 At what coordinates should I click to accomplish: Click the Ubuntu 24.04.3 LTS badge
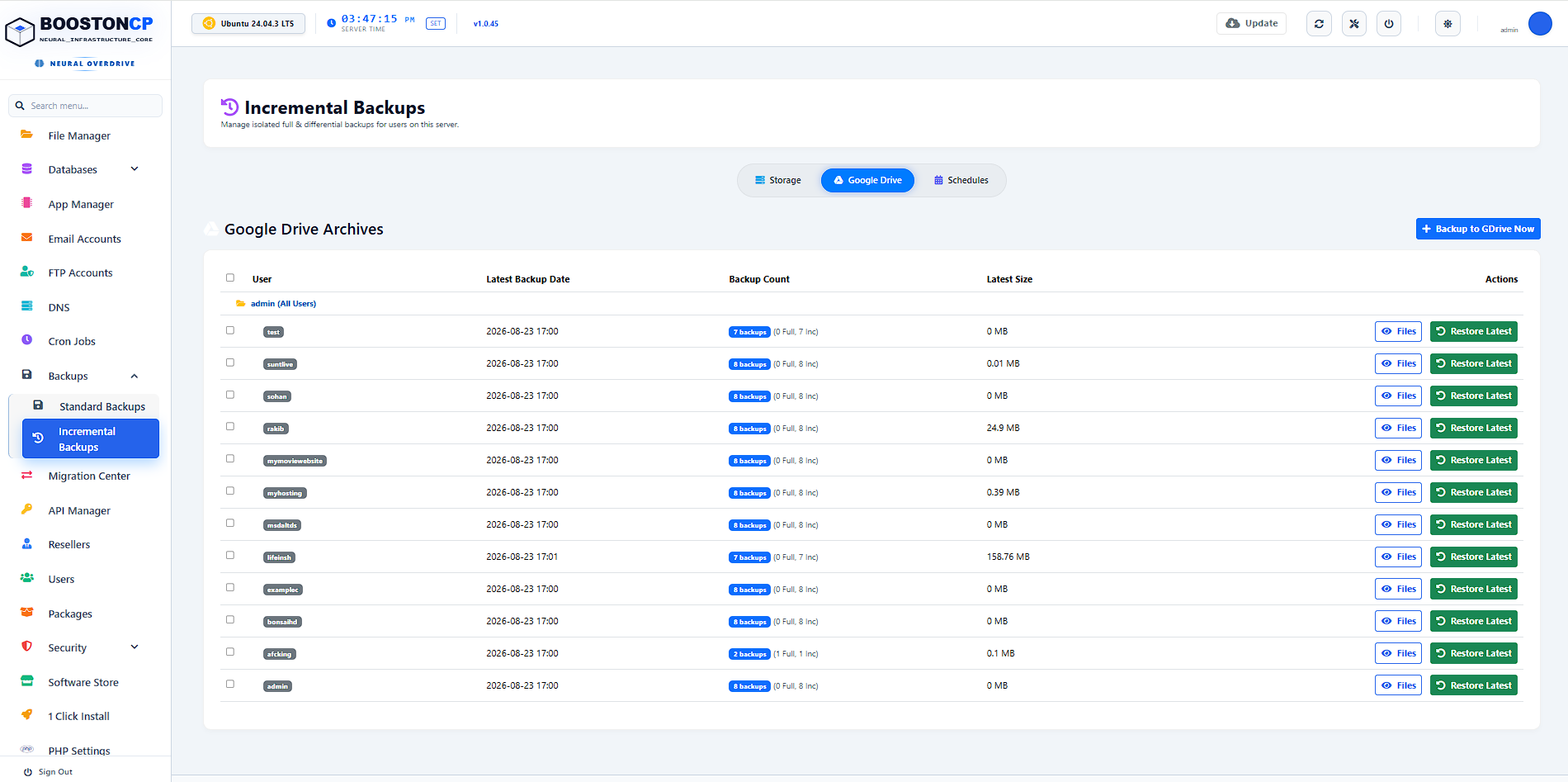(x=248, y=23)
